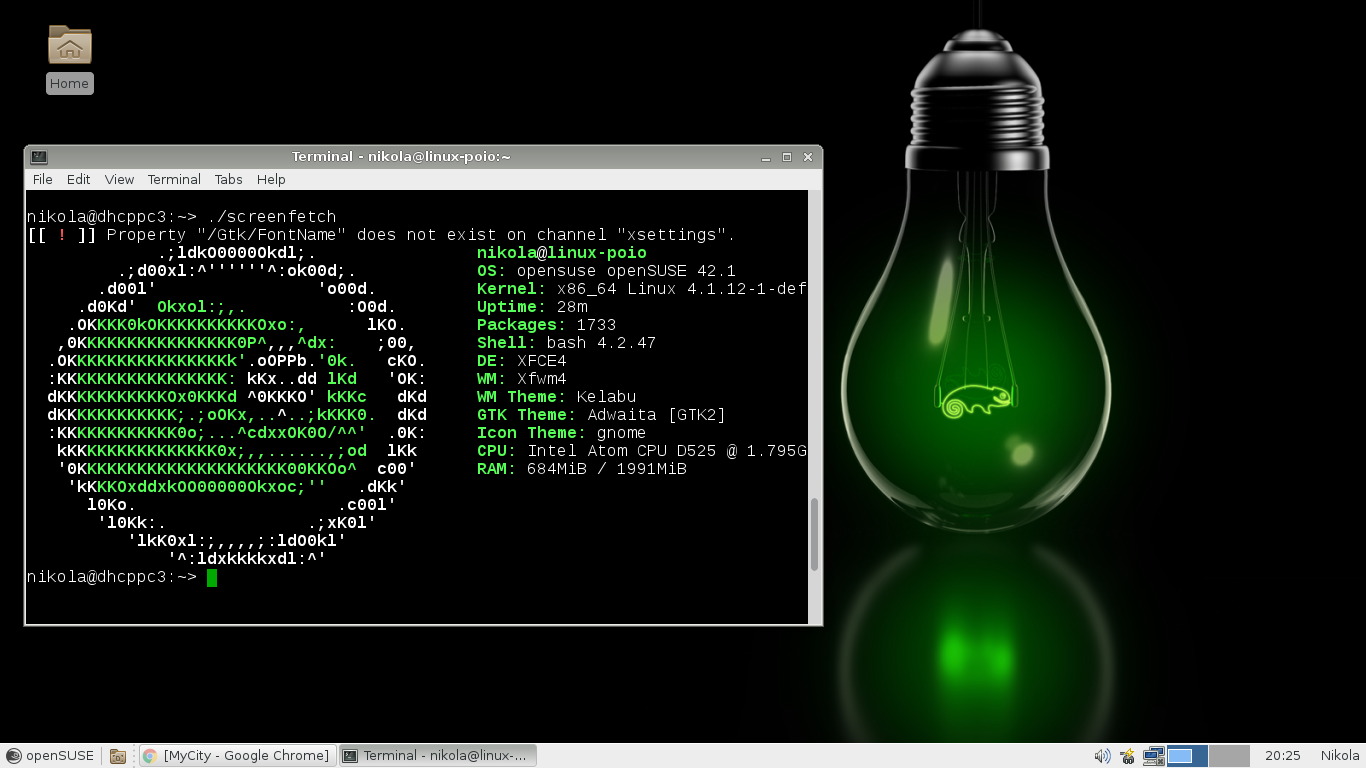
Task: Click the Terminal window title bar text
Action: pyautogui.click(x=401, y=157)
